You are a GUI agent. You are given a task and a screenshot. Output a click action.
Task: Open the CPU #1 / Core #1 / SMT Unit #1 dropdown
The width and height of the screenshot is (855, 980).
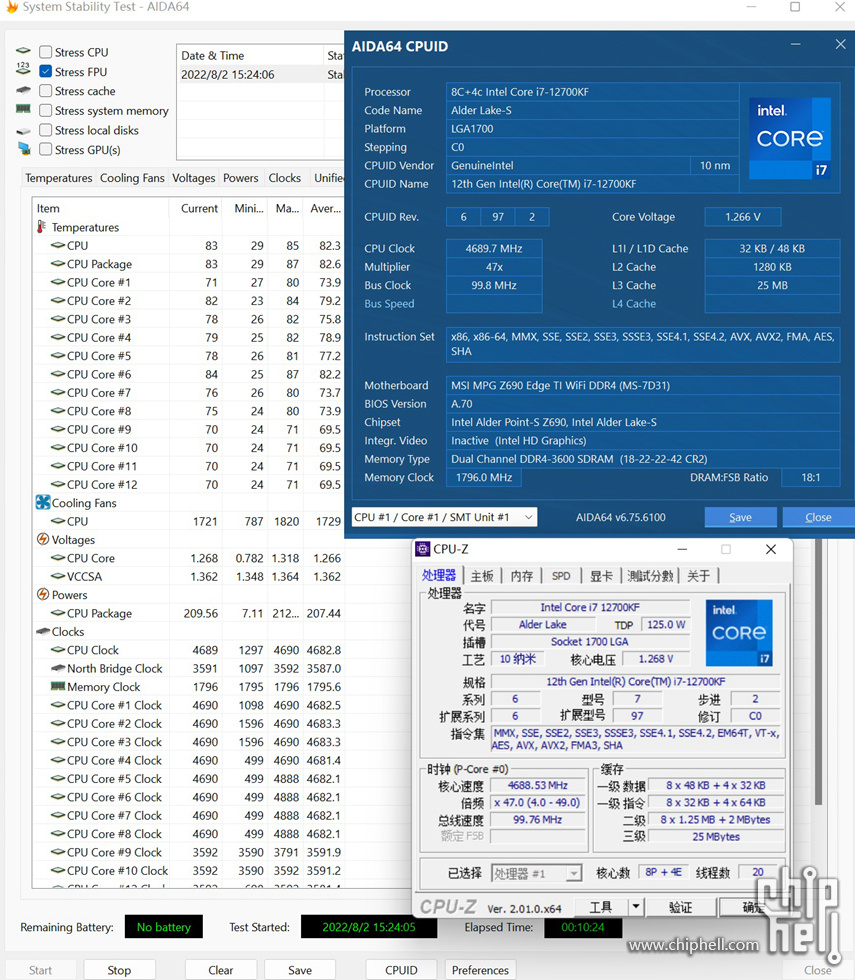444,517
